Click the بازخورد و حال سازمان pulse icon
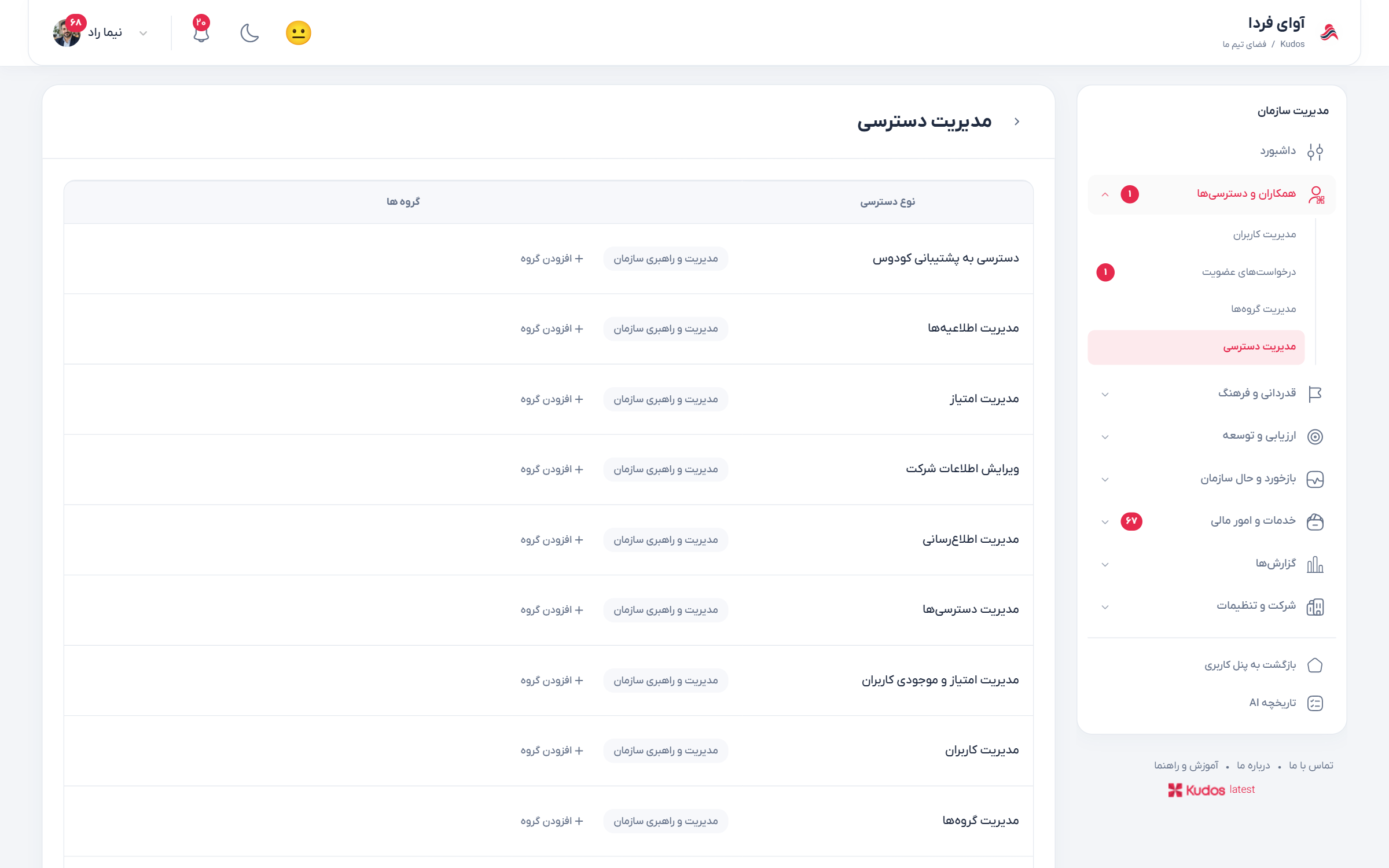1389x868 pixels. (1315, 479)
